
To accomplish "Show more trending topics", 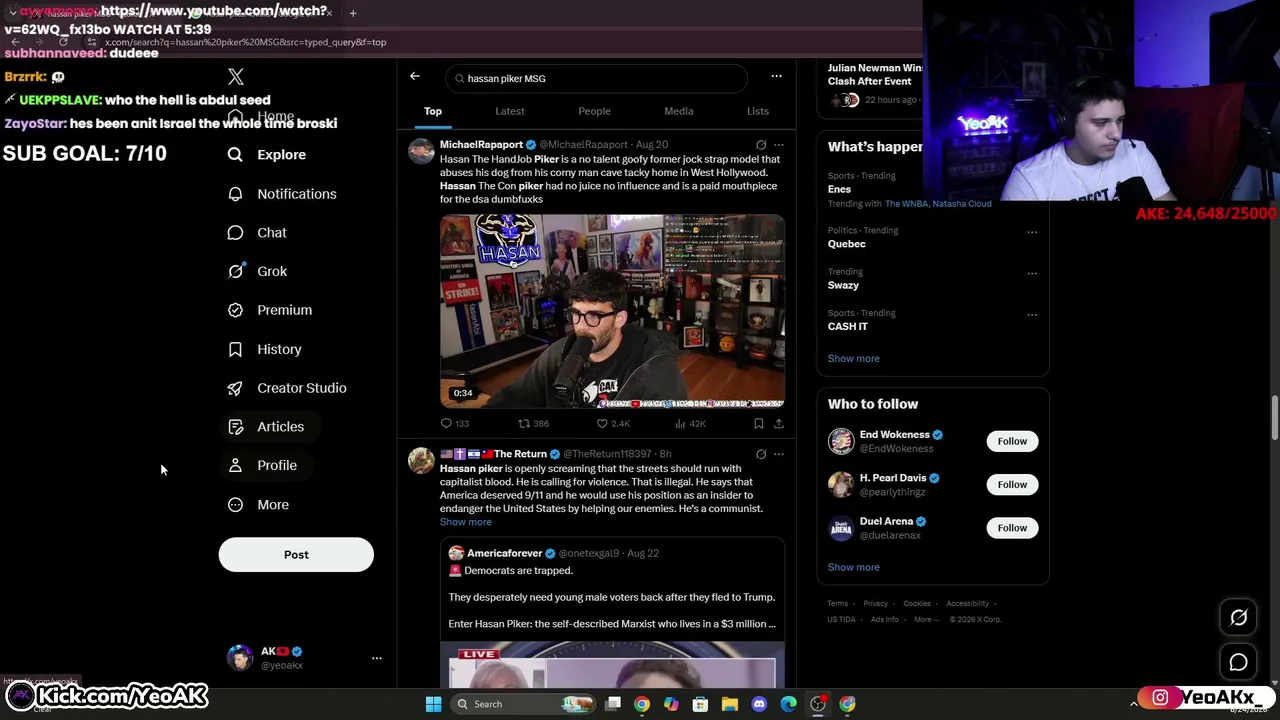I will (854, 359).
